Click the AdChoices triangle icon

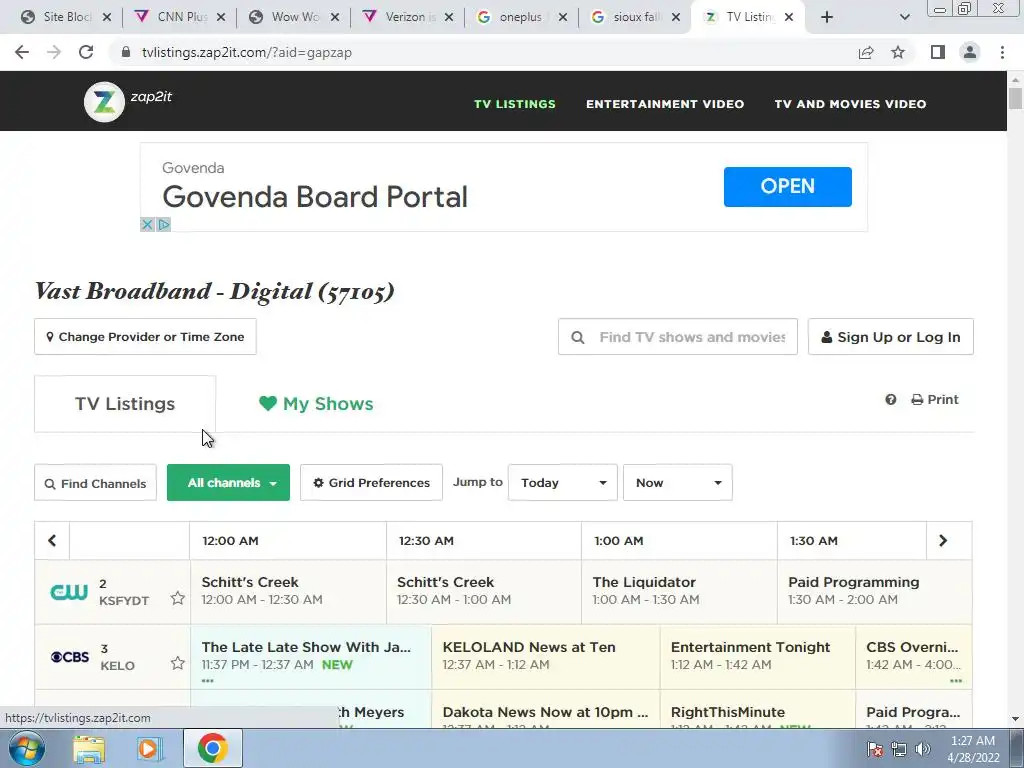pyautogui.click(x=164, y=225)
